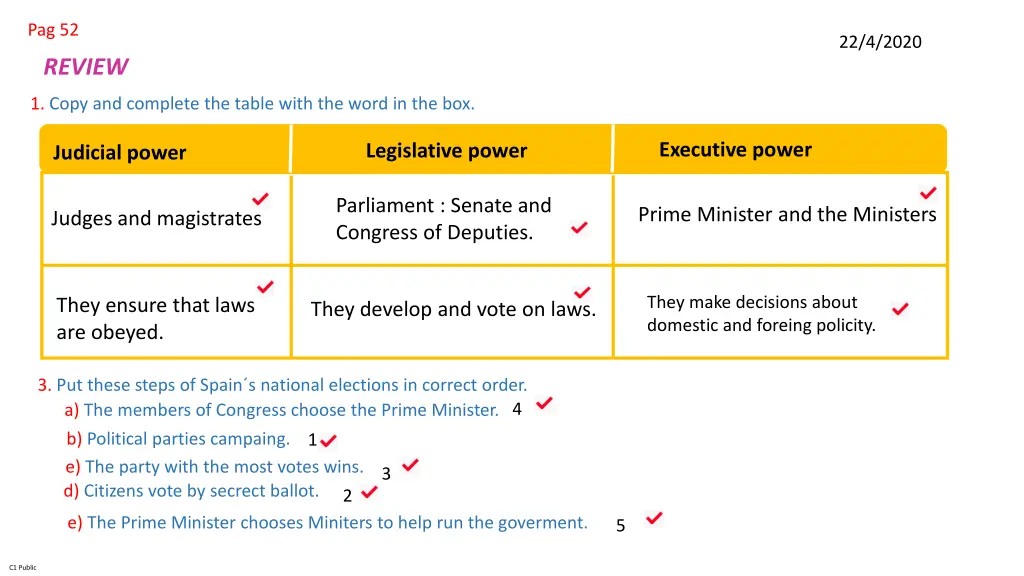The height and width of the screenshot is (576, 1024).
Task: Click the checkmark next to Congress of Deputies
Action: coord(579,227)
